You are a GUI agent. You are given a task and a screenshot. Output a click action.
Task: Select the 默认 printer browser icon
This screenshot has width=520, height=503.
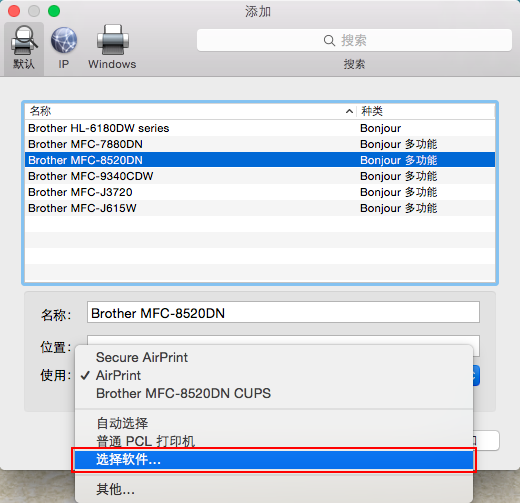[x=24, y=40]
